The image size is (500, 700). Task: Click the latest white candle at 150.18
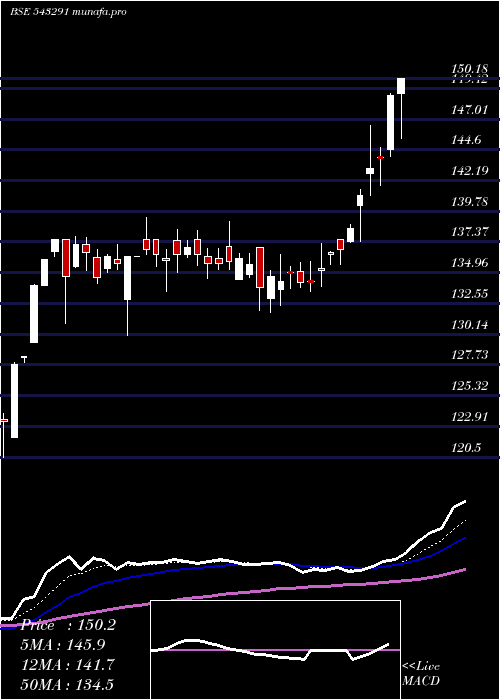point(401,86)
